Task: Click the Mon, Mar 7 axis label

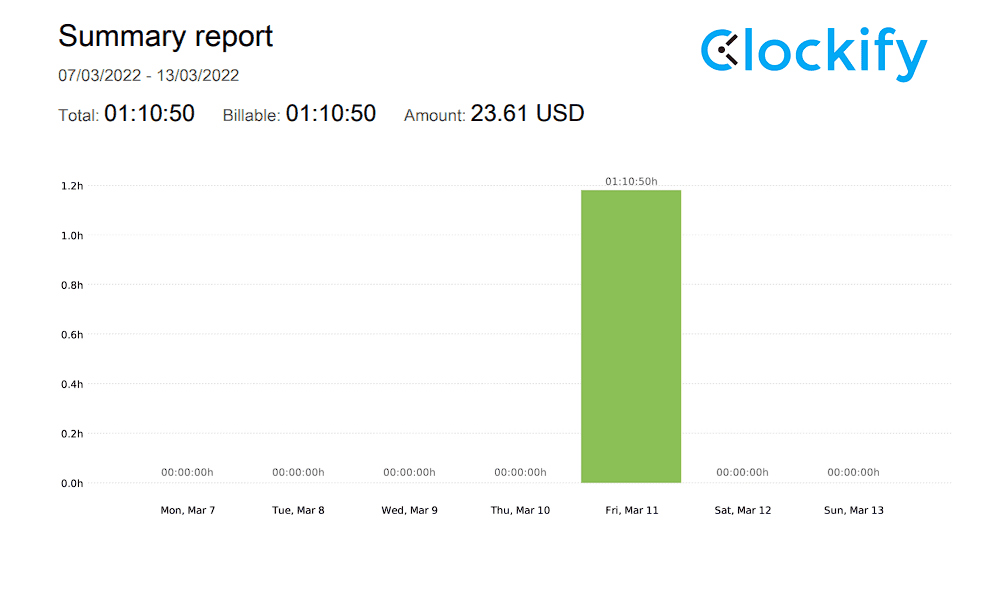Action: pos(188,510)
